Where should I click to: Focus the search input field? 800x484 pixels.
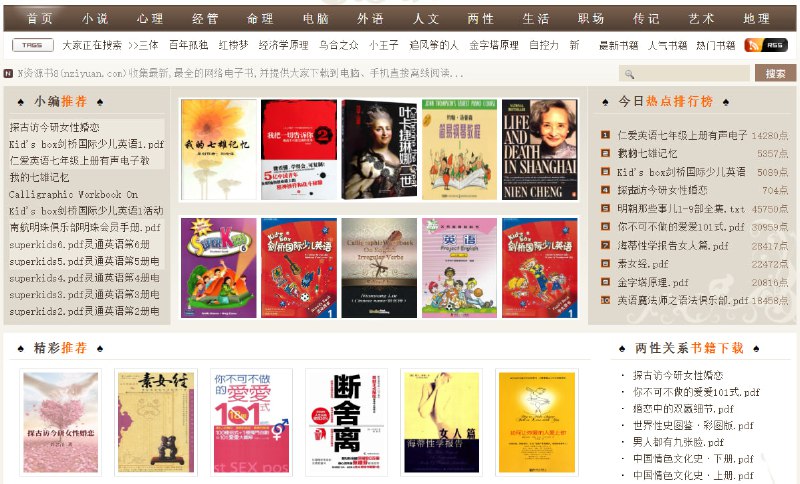(x=684, y=73)
